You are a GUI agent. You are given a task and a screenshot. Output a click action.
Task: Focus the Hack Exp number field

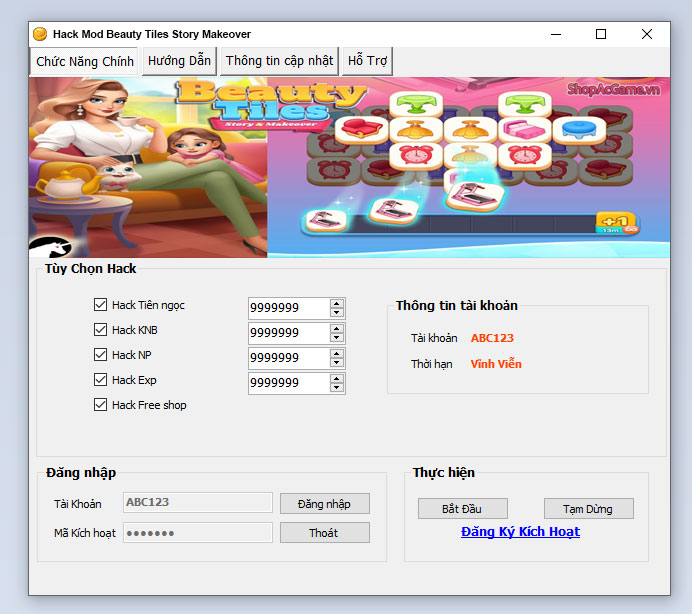tap(289, 383)
